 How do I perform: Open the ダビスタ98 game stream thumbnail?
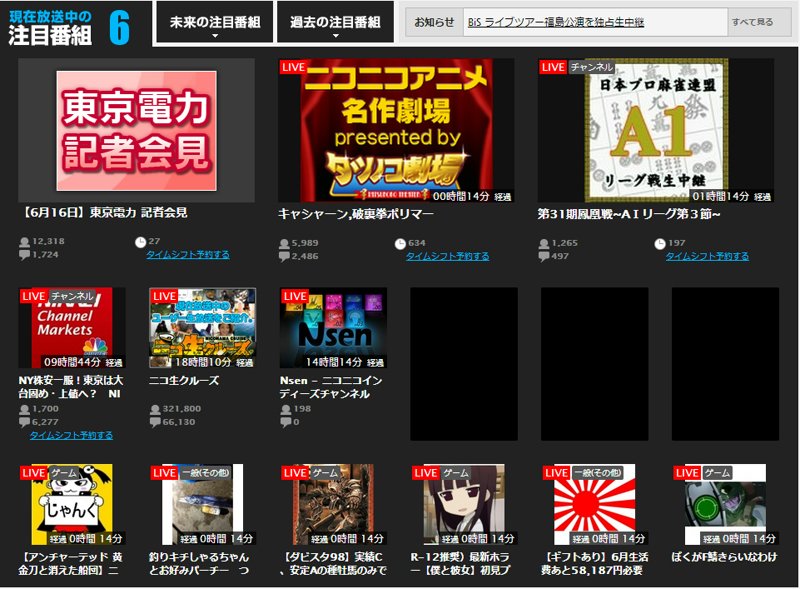(x=333, y=504)
